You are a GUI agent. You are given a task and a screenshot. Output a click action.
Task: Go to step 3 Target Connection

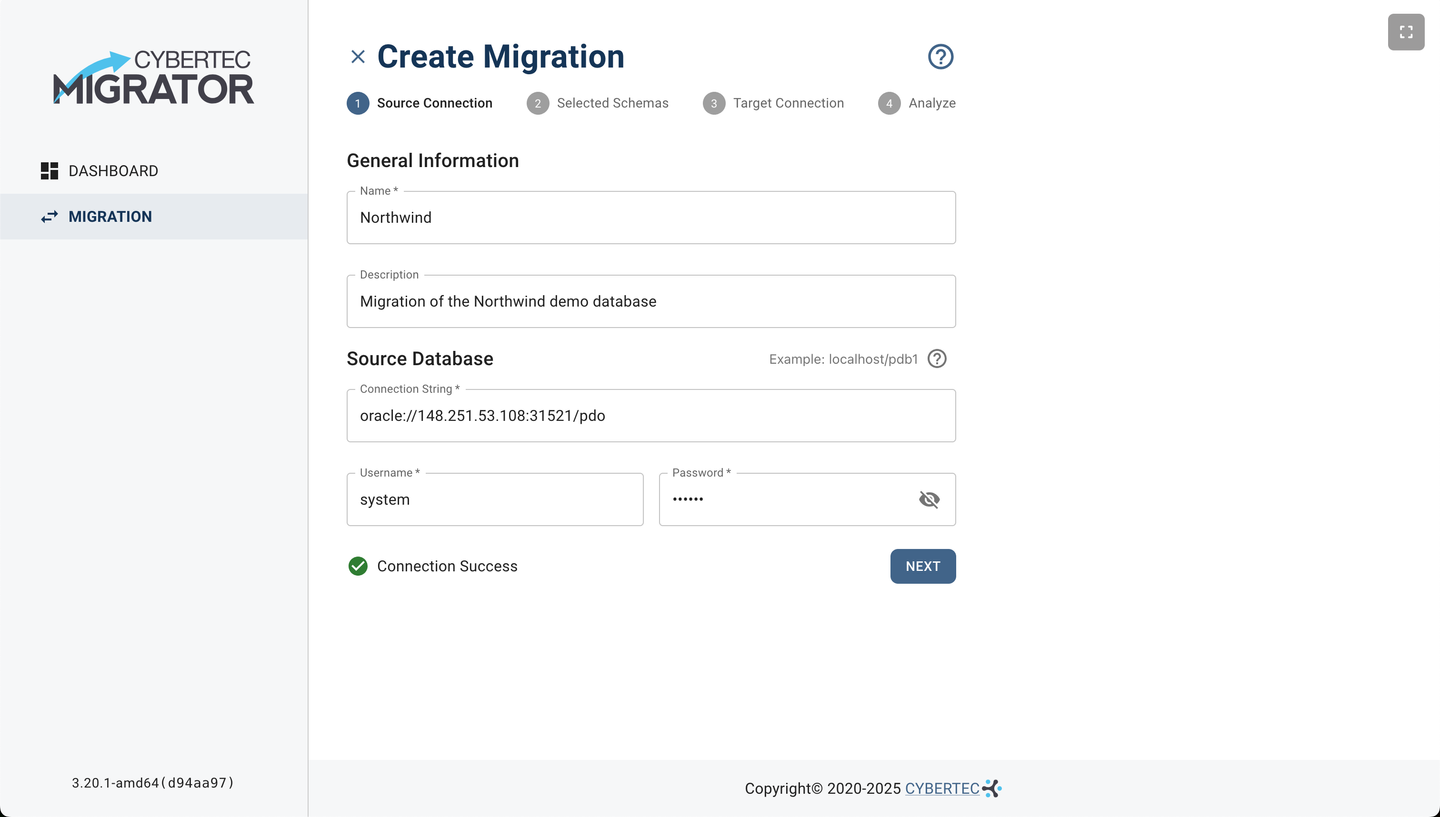pyautogui.click(x=774, y=103)
